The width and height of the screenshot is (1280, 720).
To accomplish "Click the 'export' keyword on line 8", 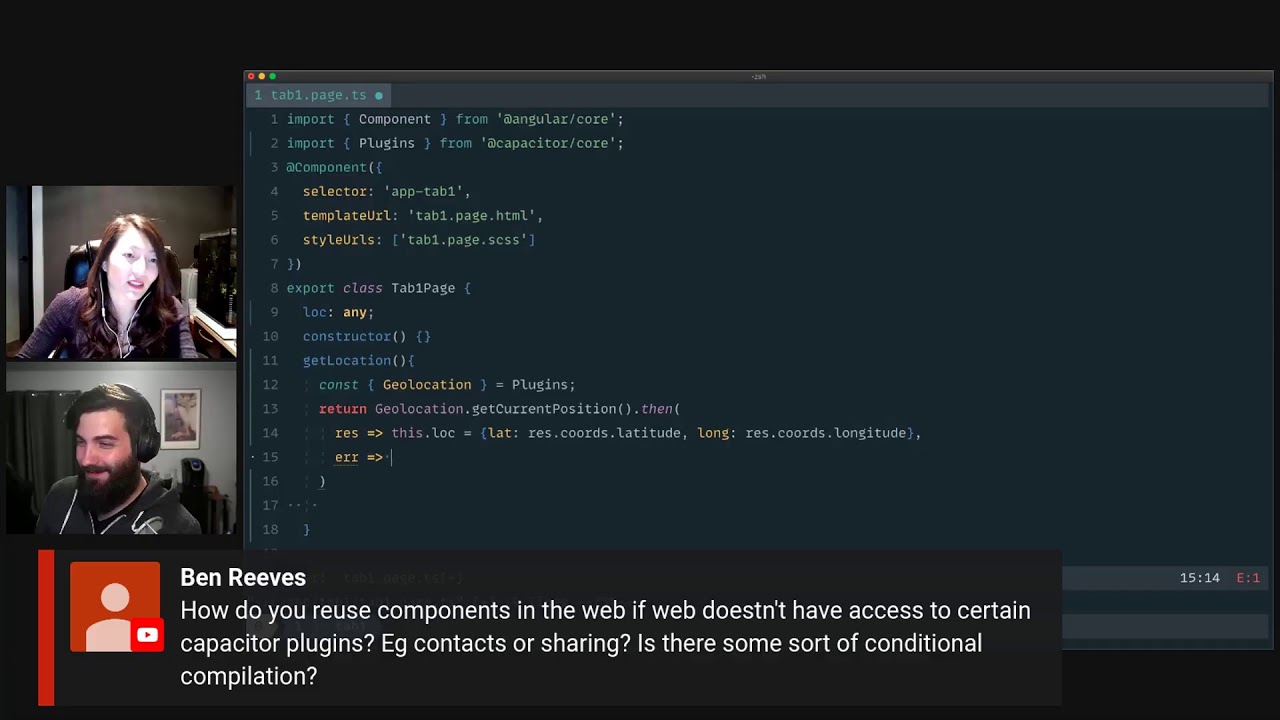I will click(x=311, y=288).
